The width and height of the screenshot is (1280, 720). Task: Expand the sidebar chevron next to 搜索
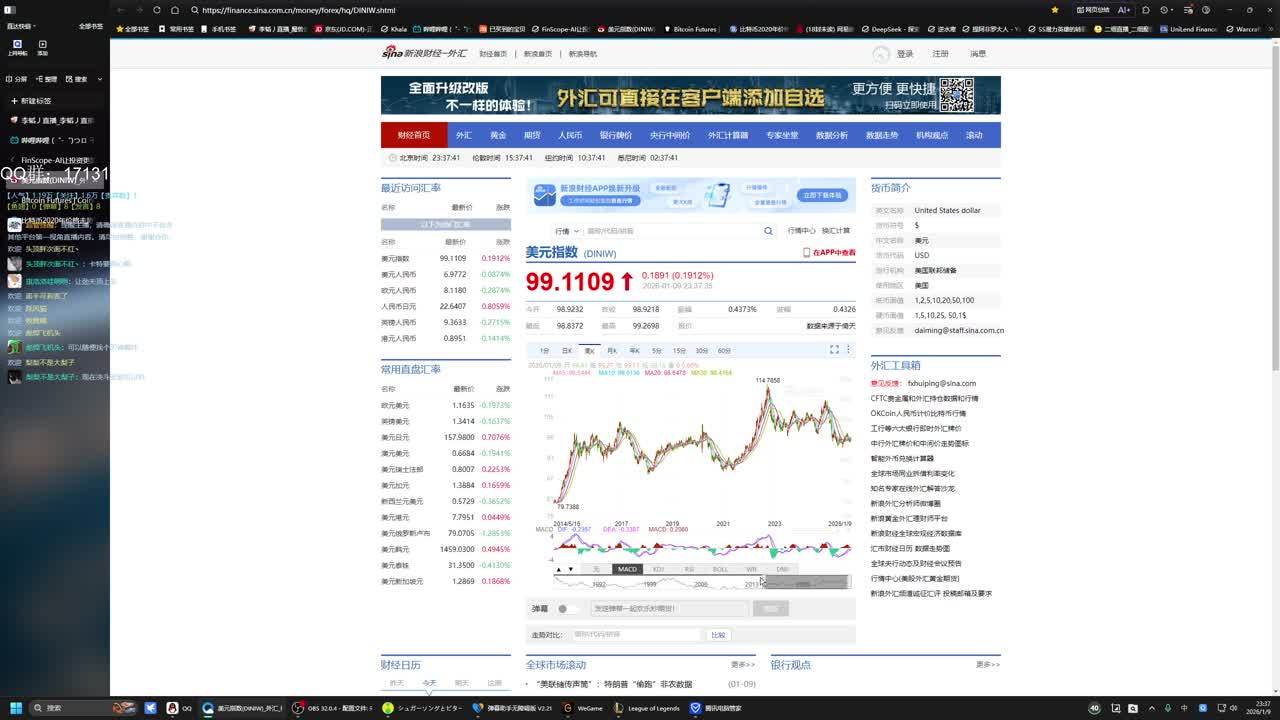(x=100, y=79)
